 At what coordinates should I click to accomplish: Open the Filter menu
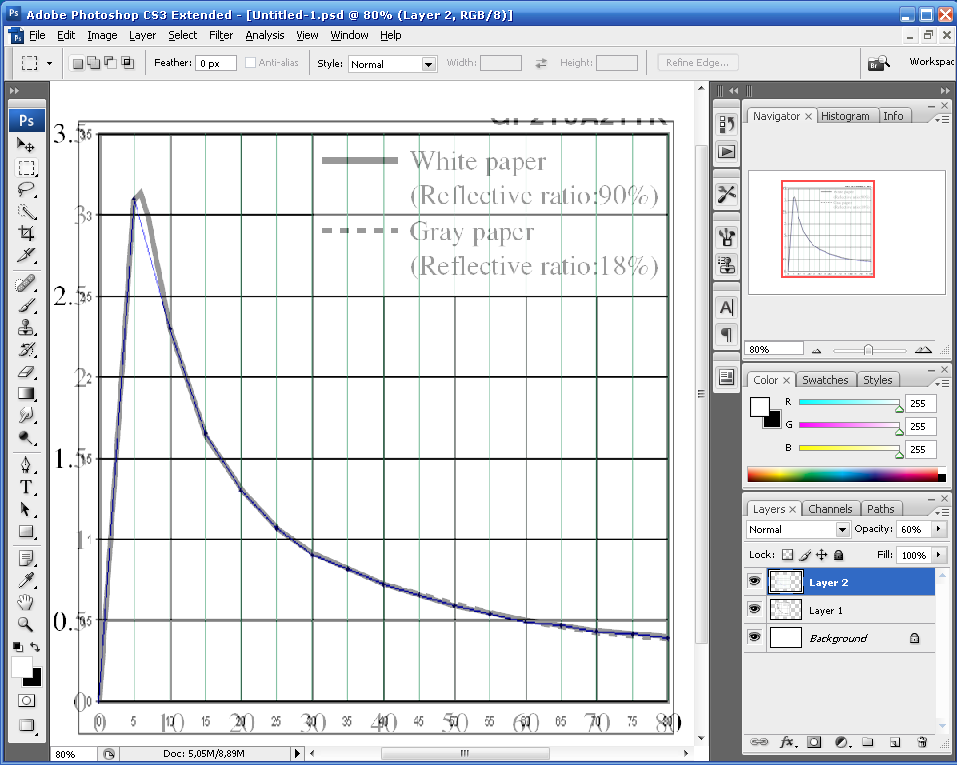221,35
